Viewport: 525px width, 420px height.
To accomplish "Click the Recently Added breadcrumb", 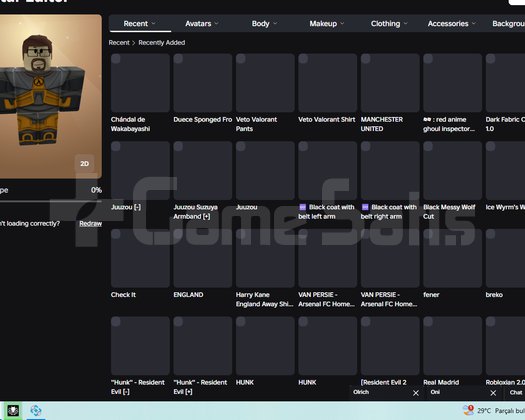I will [162, 43].
